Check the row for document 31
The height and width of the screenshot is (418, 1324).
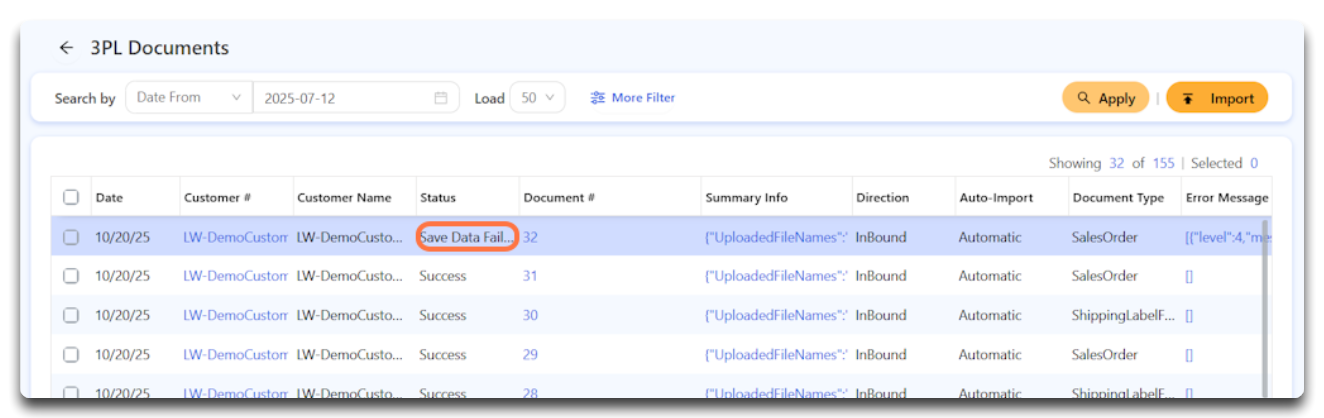click(71, 276)
